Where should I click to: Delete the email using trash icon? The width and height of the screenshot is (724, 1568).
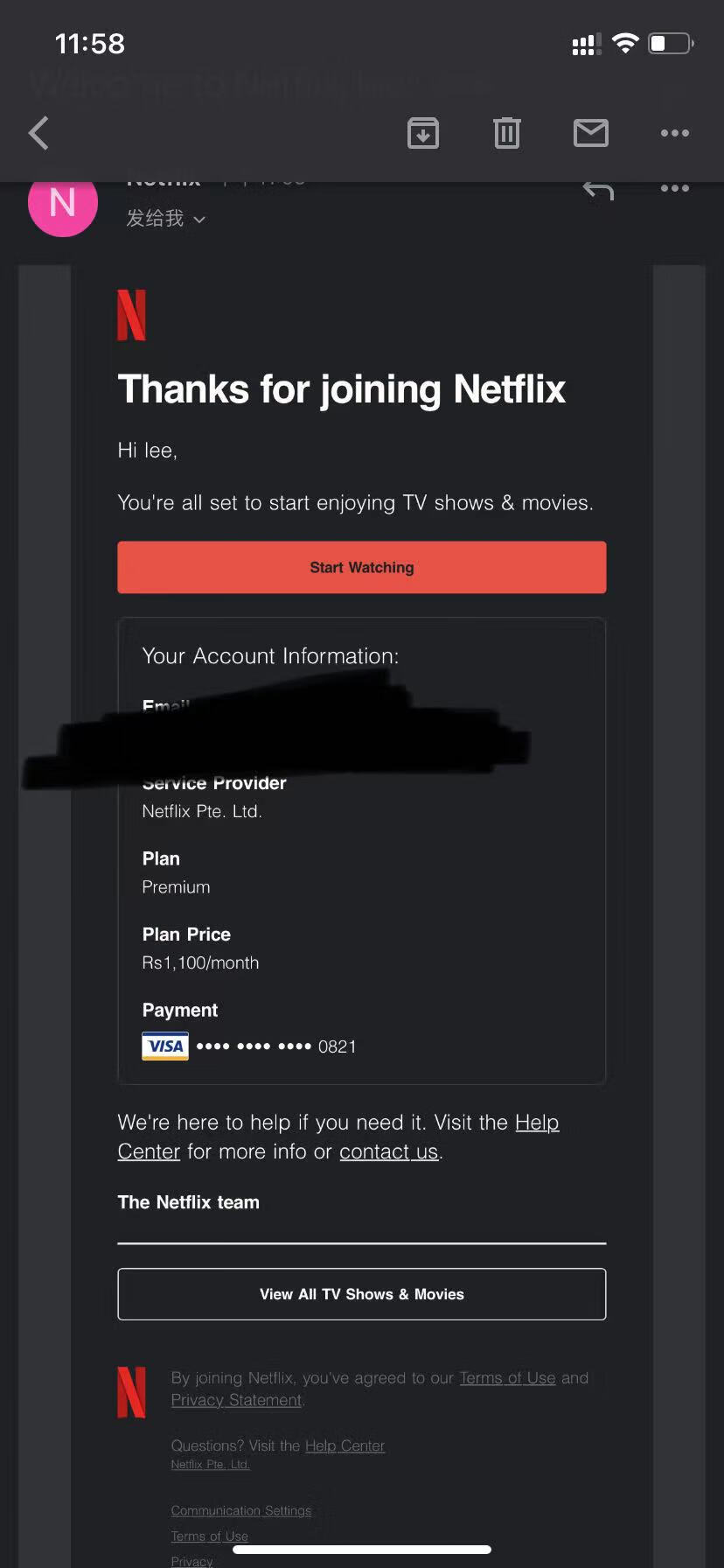pos(507,133)
